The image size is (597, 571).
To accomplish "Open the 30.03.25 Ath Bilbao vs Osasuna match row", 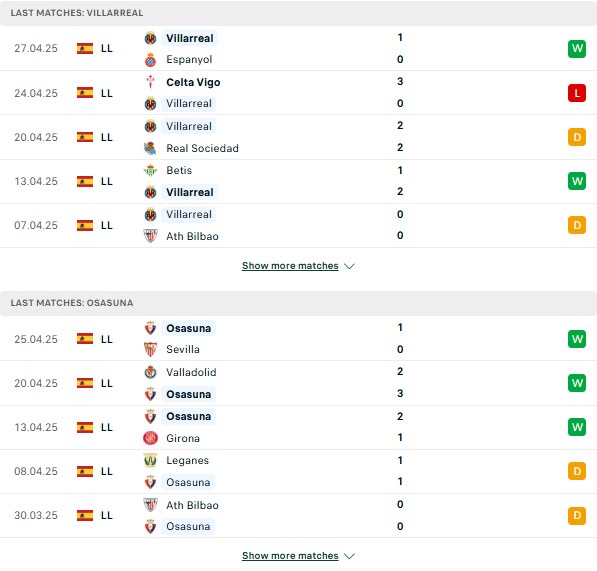I will (x=298, y=516).
